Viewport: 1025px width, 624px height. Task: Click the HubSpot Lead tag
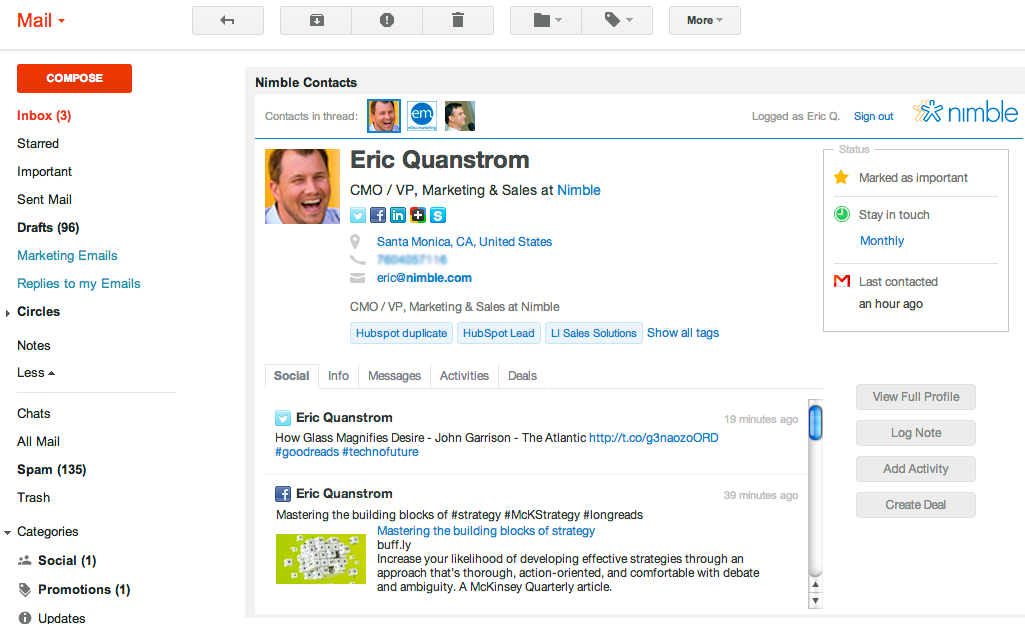(x=499, y=333)
